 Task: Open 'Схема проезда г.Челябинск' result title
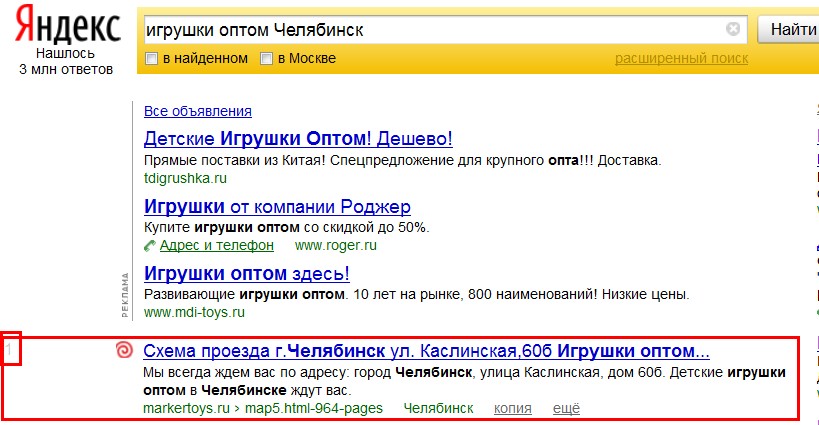coord(426,351)
